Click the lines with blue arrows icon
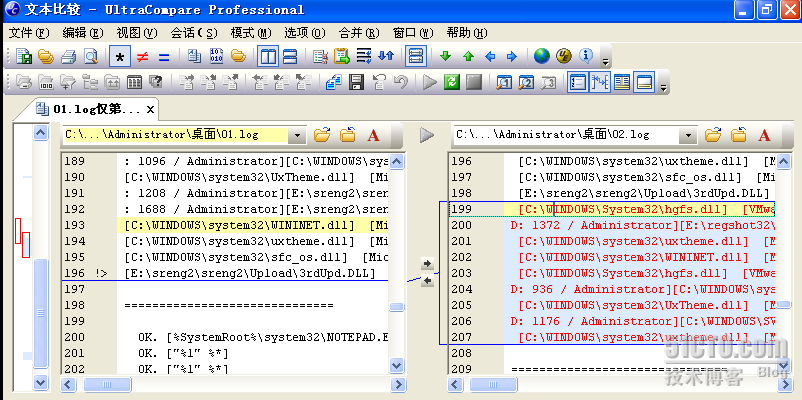This screenshot has width=802, height=400. [x=364, y=56]
